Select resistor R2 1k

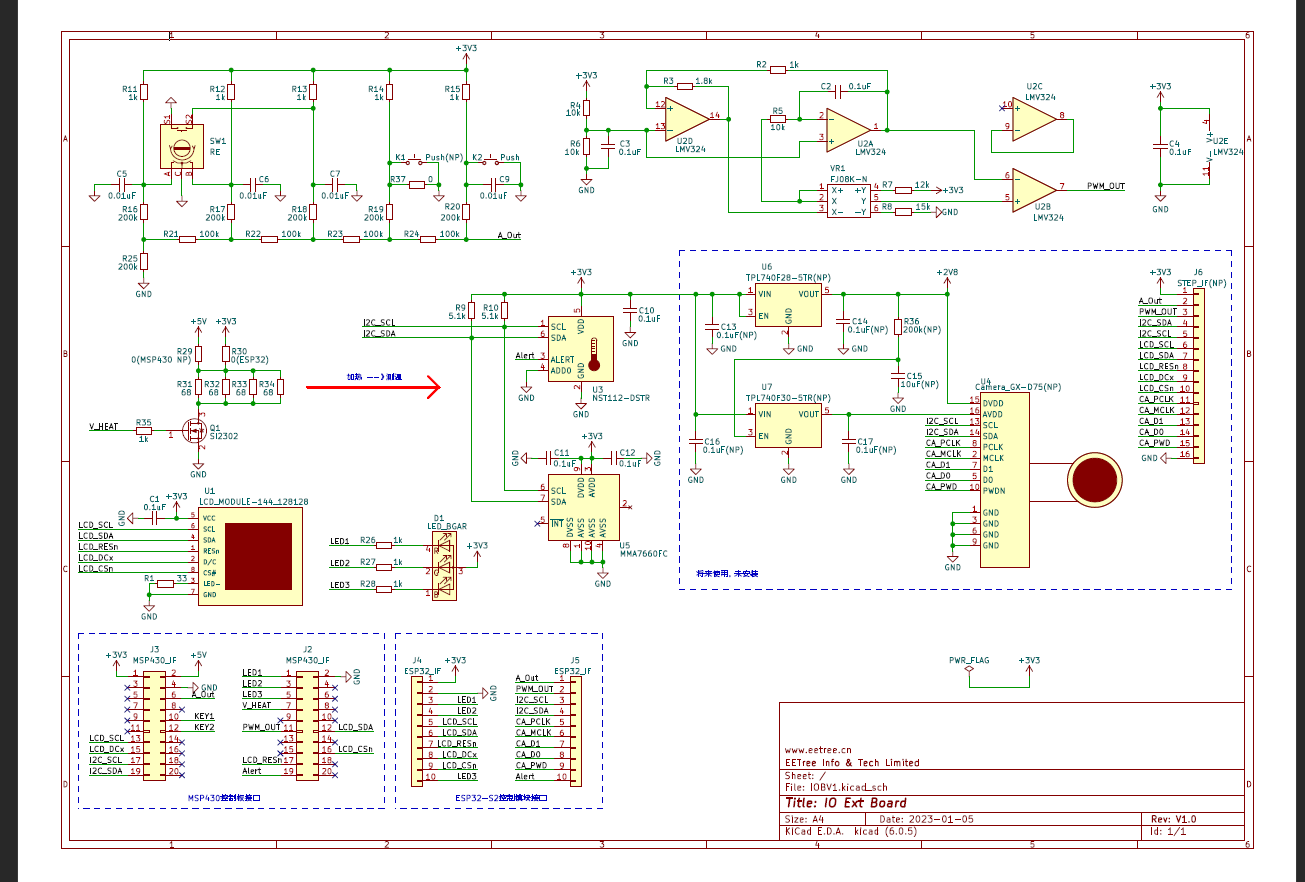tap(777, 70)
